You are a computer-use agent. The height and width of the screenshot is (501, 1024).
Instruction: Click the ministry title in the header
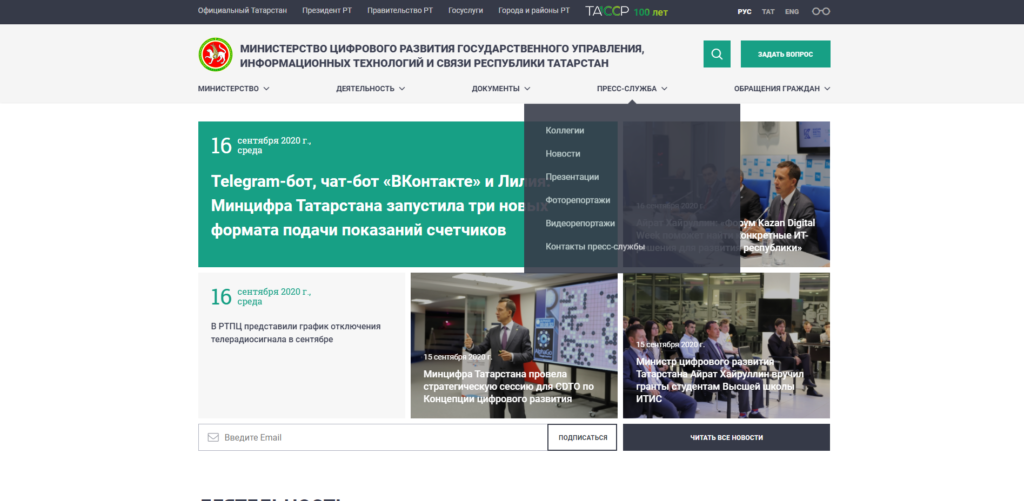[442, 56]
